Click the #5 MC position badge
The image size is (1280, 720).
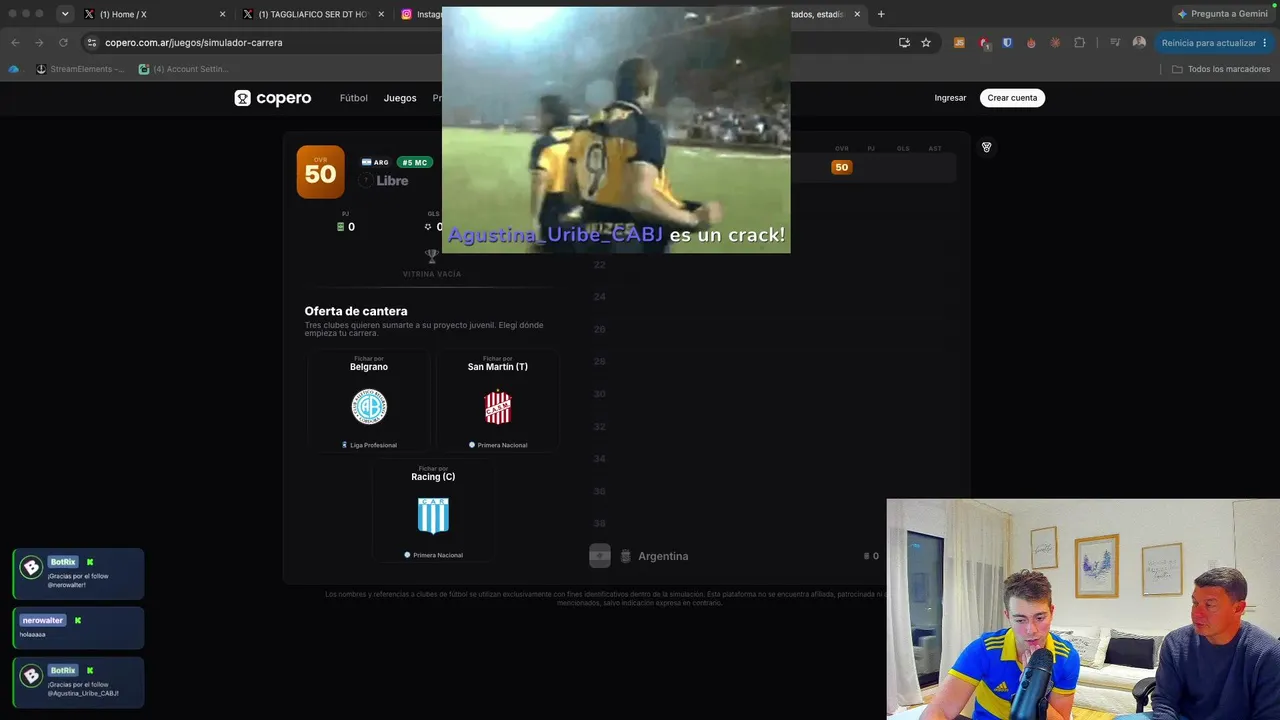coord(414,162)
